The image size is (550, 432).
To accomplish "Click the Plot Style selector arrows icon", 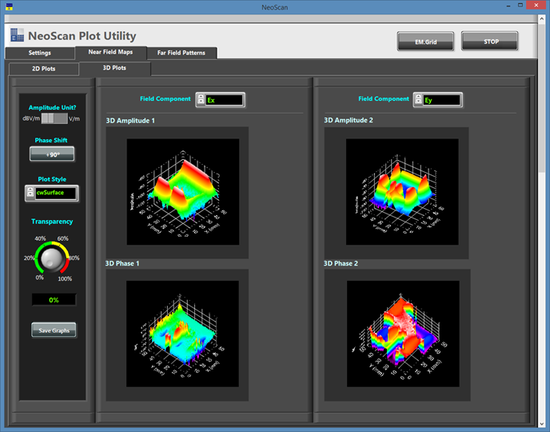I will pos(30,193).
